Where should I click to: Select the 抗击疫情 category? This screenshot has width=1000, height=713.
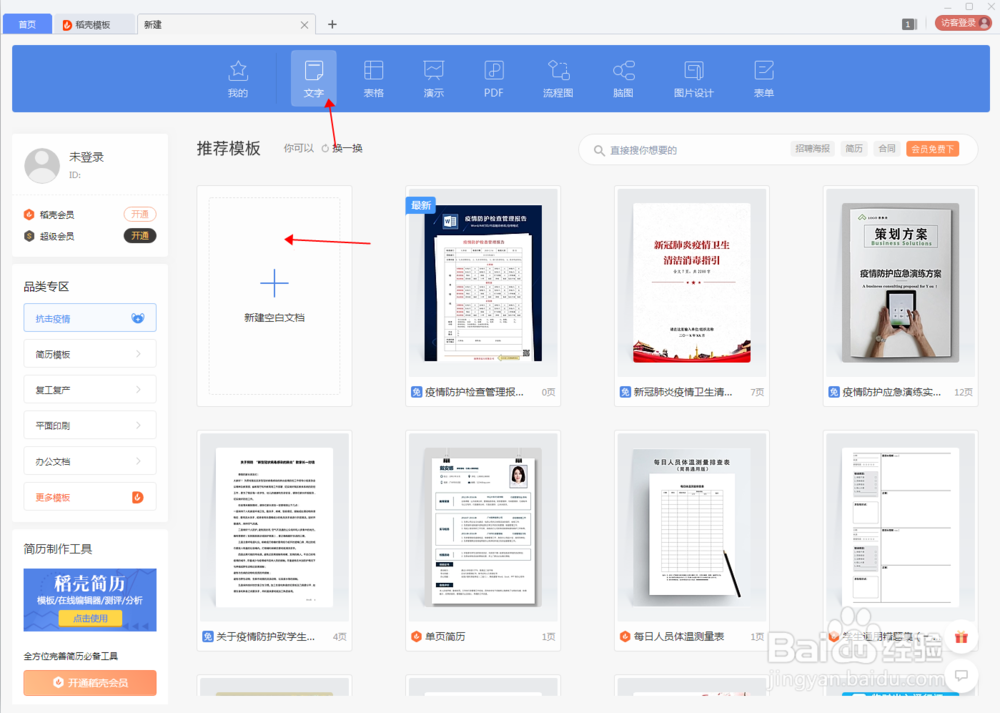[90, 318]
